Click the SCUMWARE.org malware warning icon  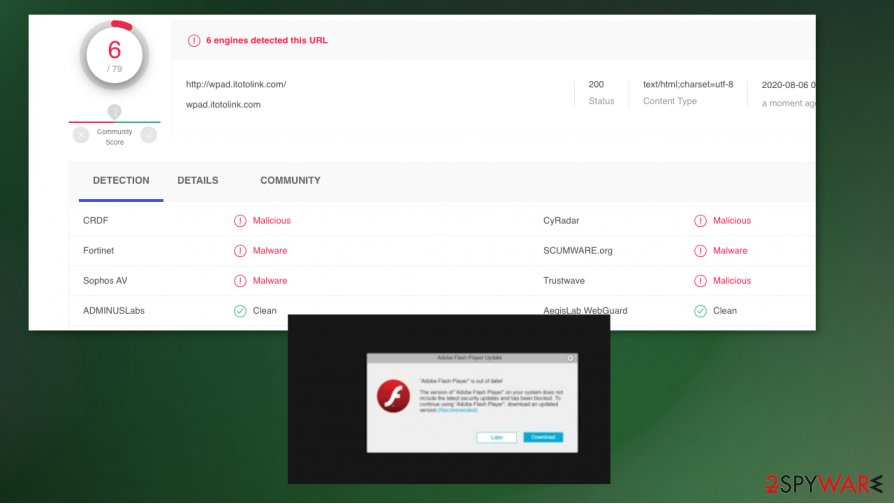click(700, 251)
